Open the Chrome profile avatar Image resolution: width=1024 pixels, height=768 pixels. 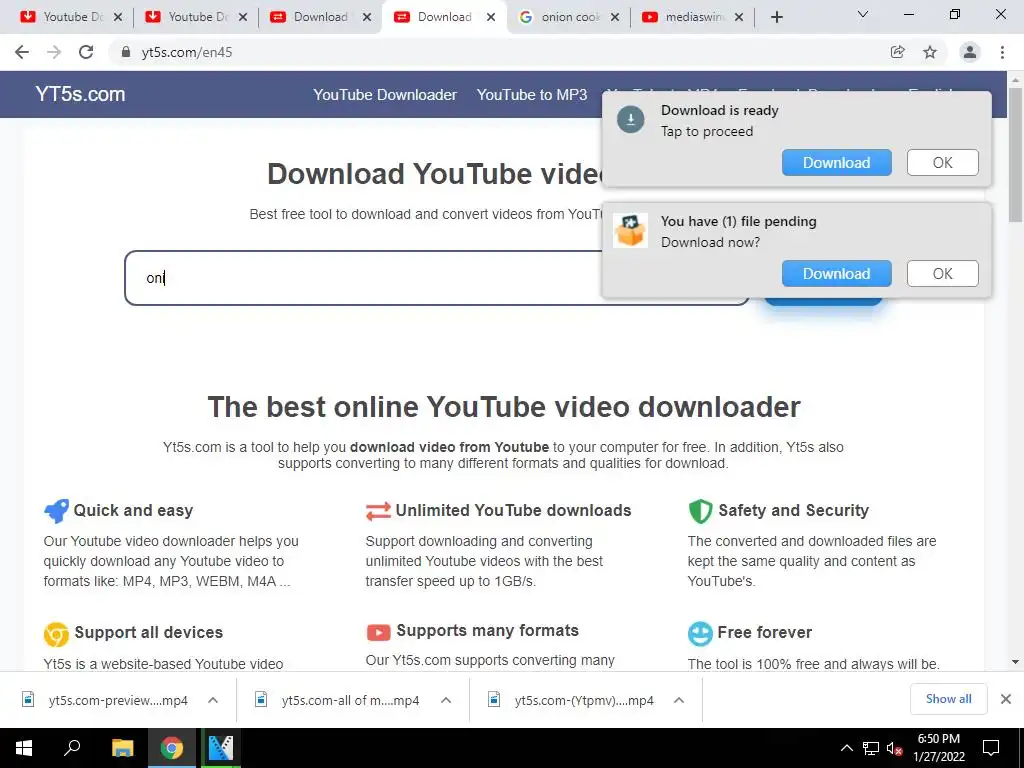tap(970, 52)
